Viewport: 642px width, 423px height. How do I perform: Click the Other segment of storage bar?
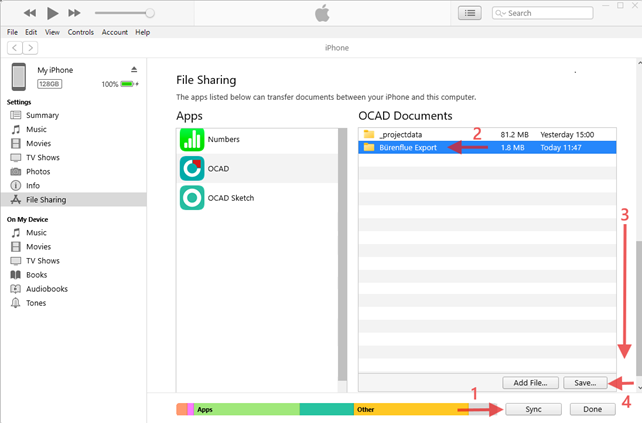[411, 409]
